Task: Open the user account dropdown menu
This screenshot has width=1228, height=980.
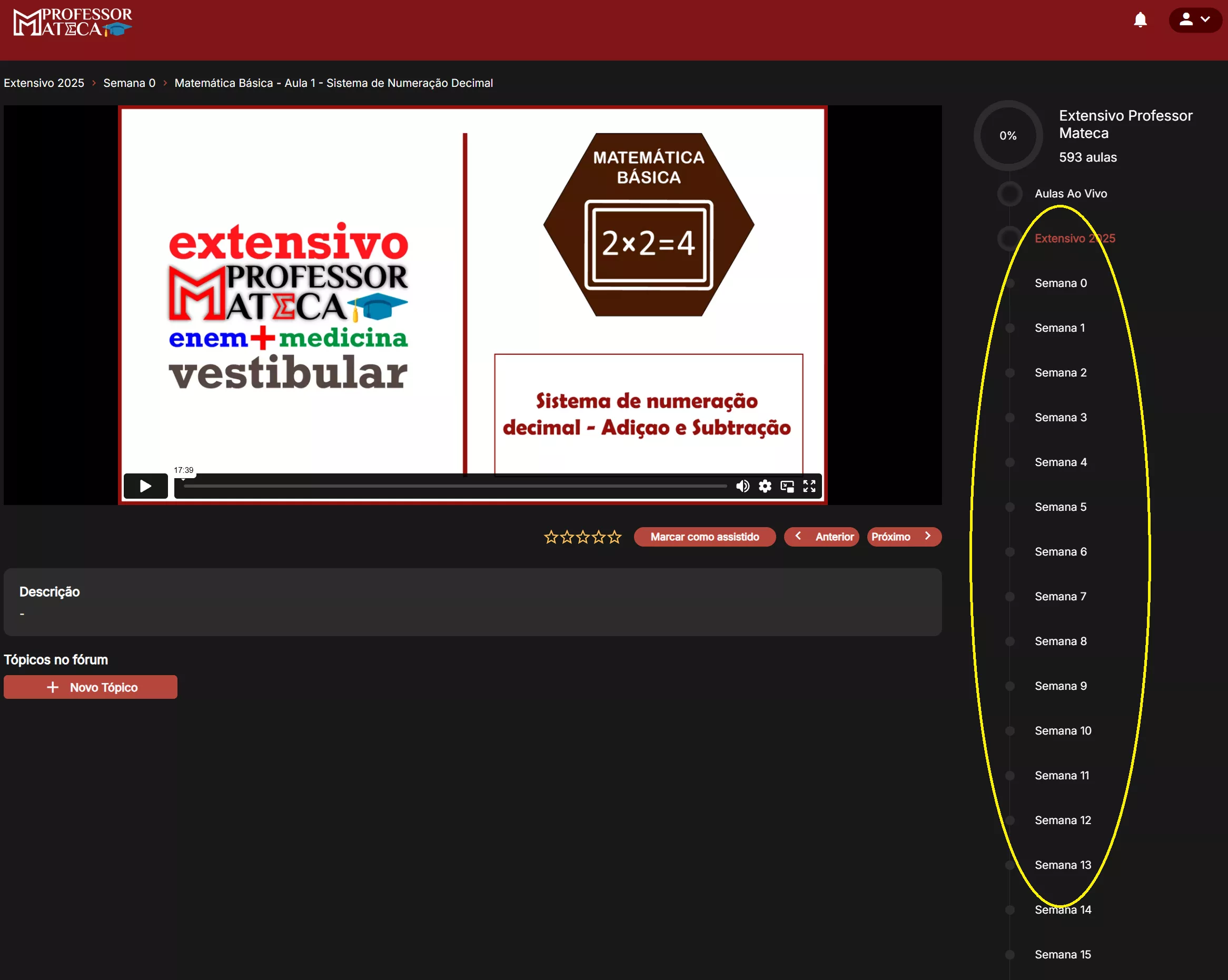Action: tap(1194, 20)
